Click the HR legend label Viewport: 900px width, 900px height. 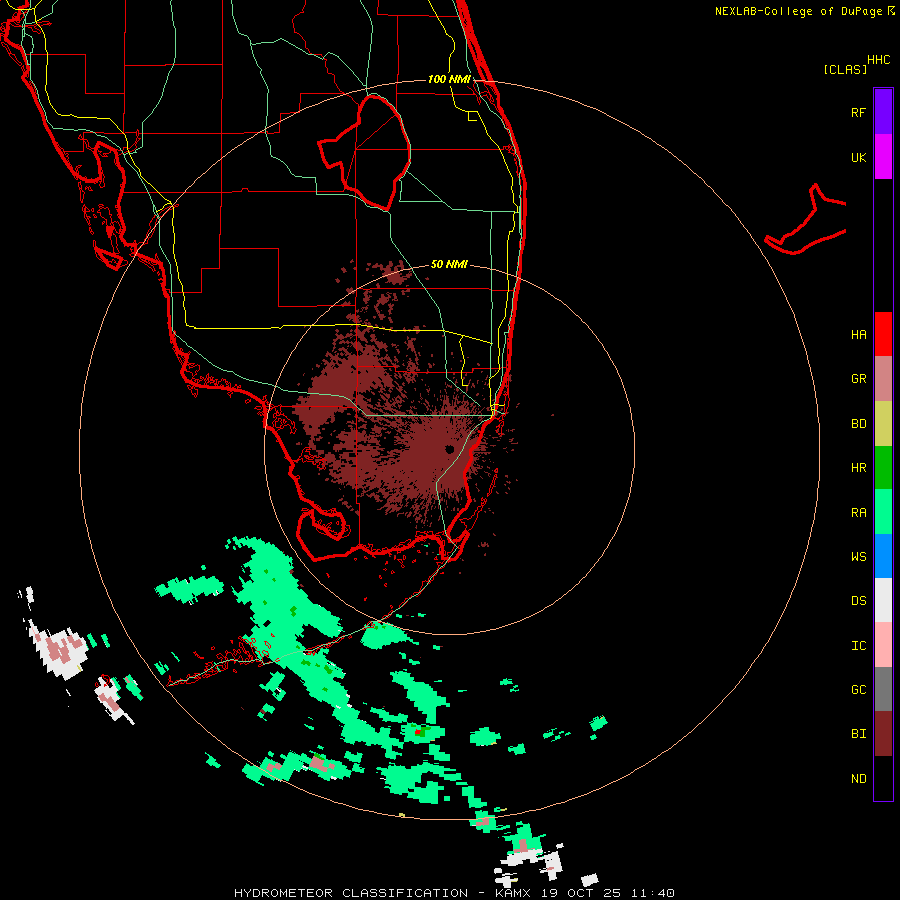tap(858, 468)
